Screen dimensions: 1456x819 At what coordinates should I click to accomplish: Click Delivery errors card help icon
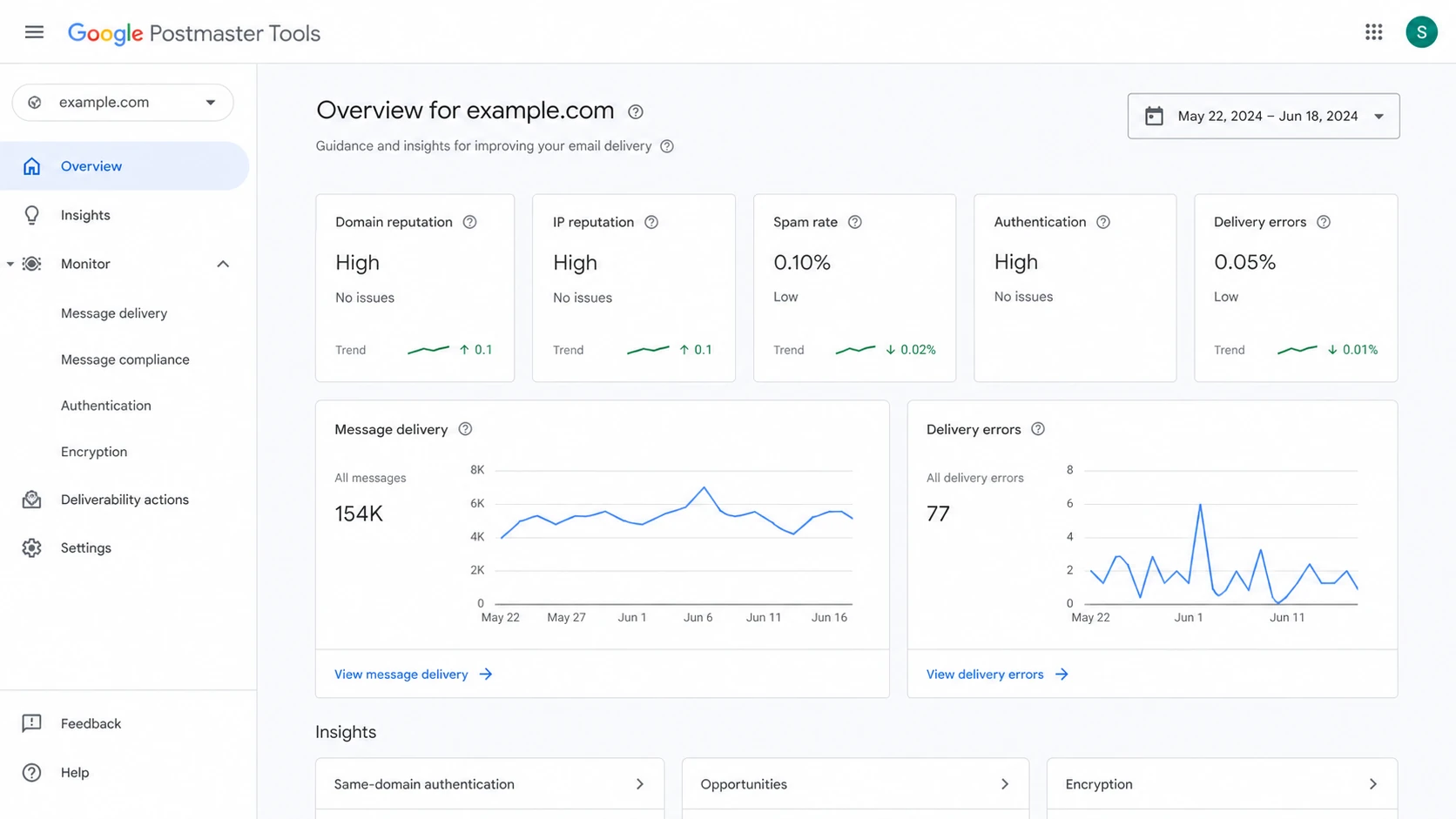tap(1324, 222)
